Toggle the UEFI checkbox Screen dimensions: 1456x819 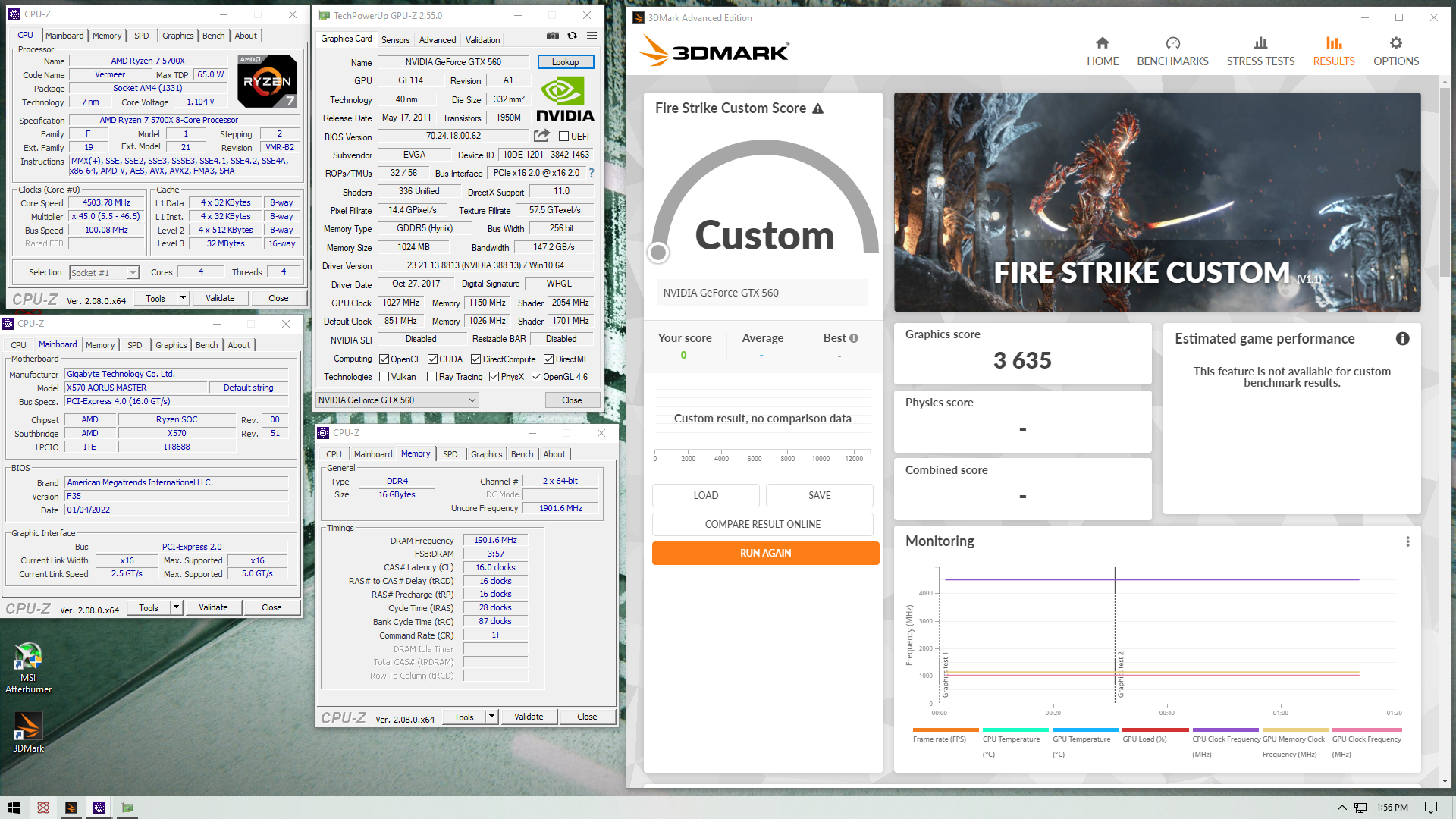(563, 136)
